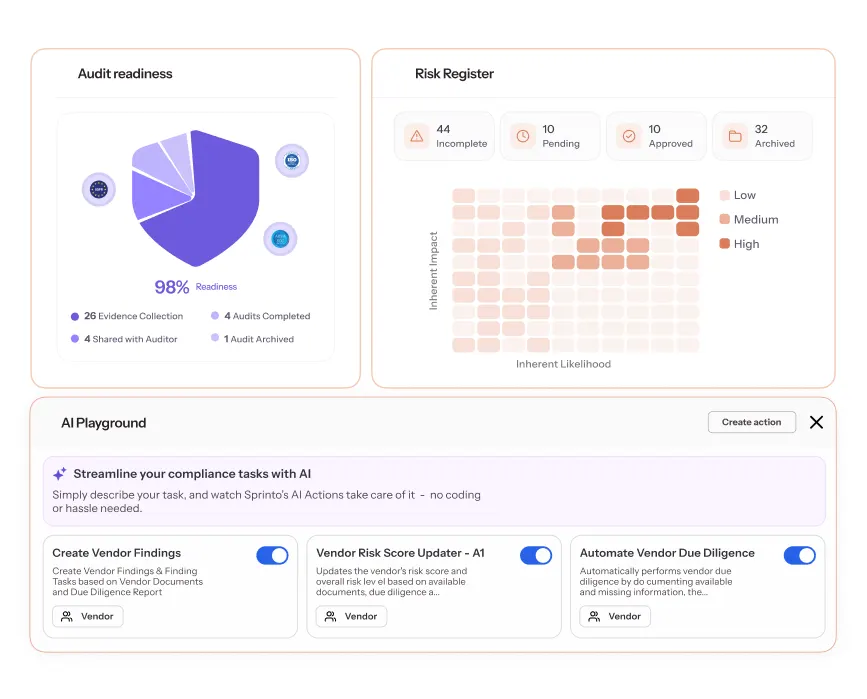
Task: Click the 4 Shared with Auditor legend dot
Action: point(75,339)
